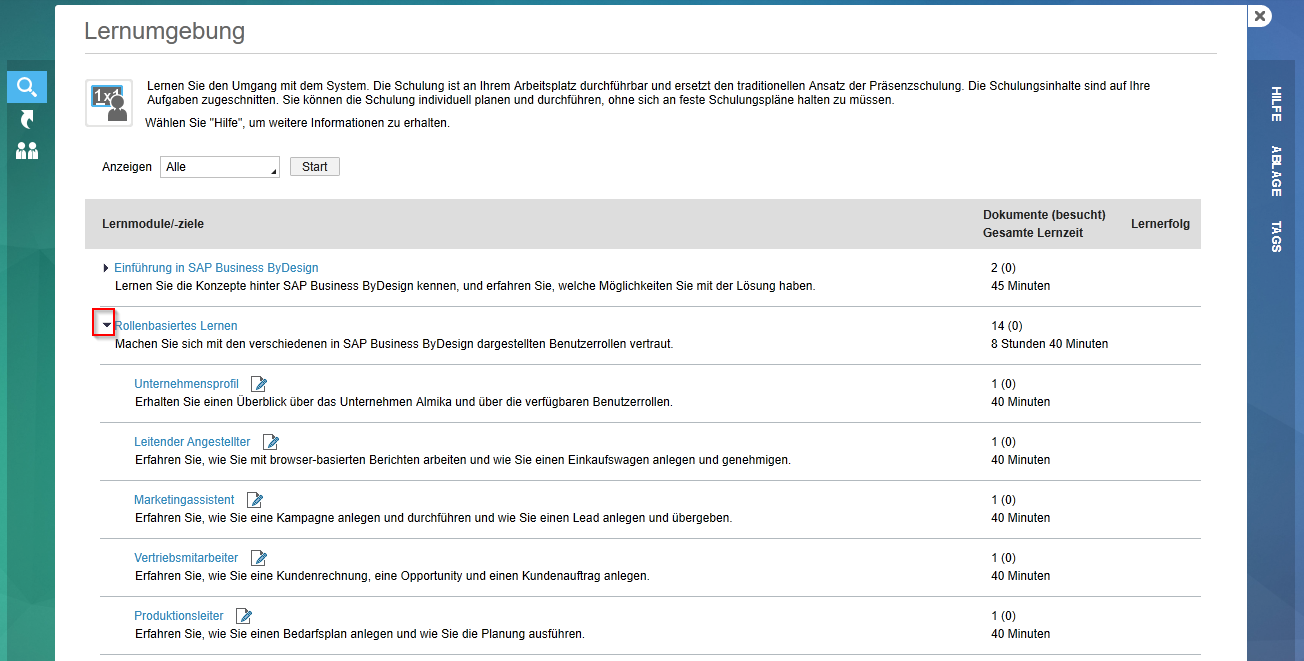This screenshot has height=661, width=1304.
Task: Open the Rollenbasiertes Lernen link
Action: (x=176, y=326)
